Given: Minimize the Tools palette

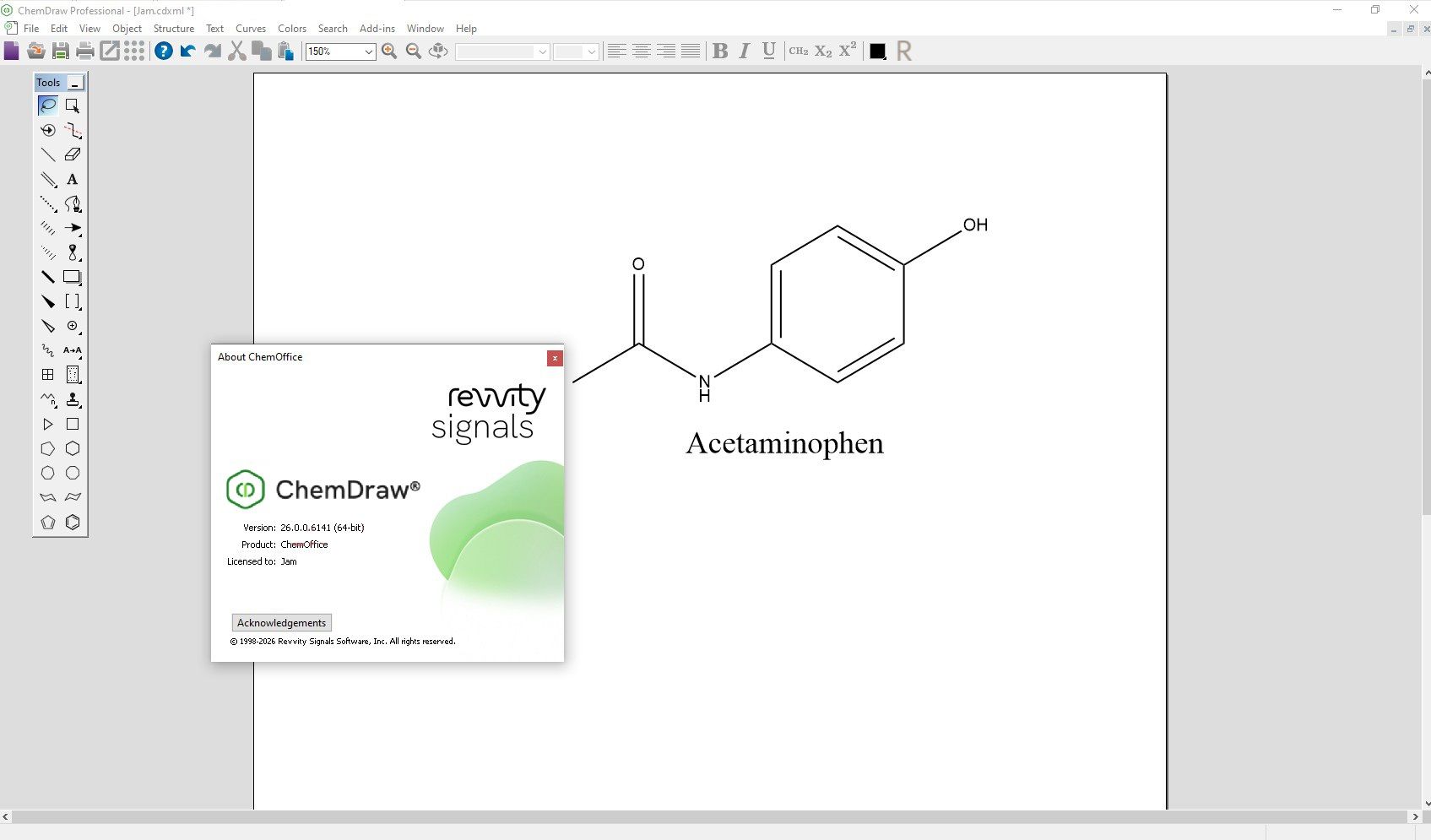Looking at the screenshot, I should (x=75, y=82).
